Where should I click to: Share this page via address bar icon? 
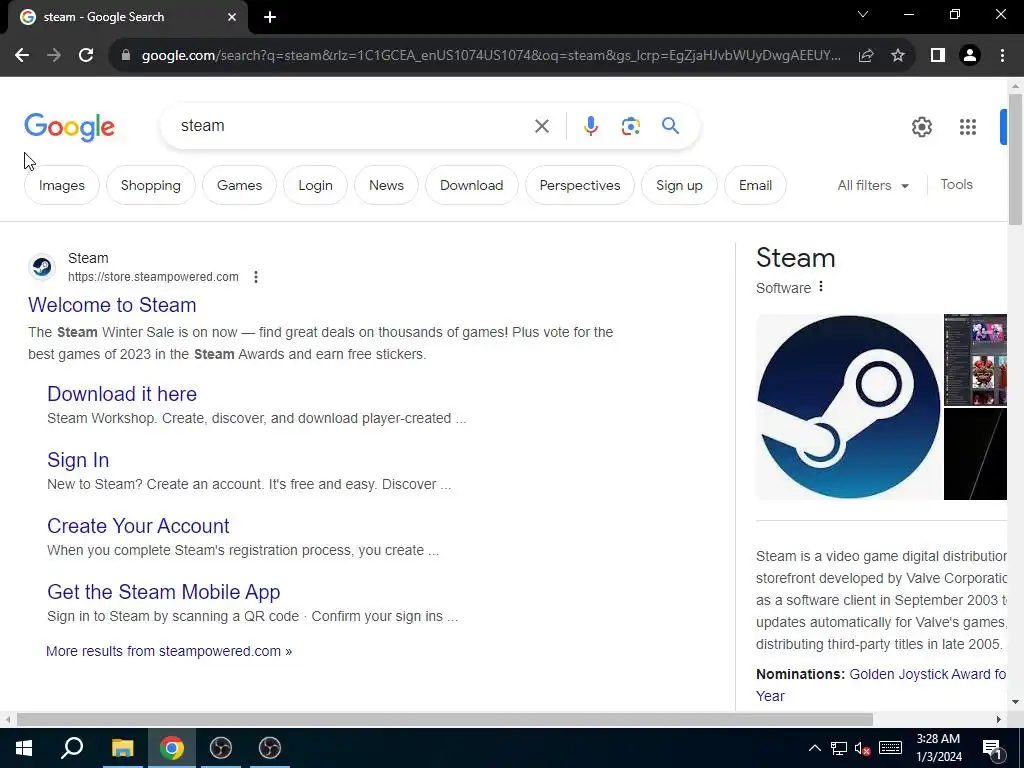pyautogui.click(x=866, y=56)
